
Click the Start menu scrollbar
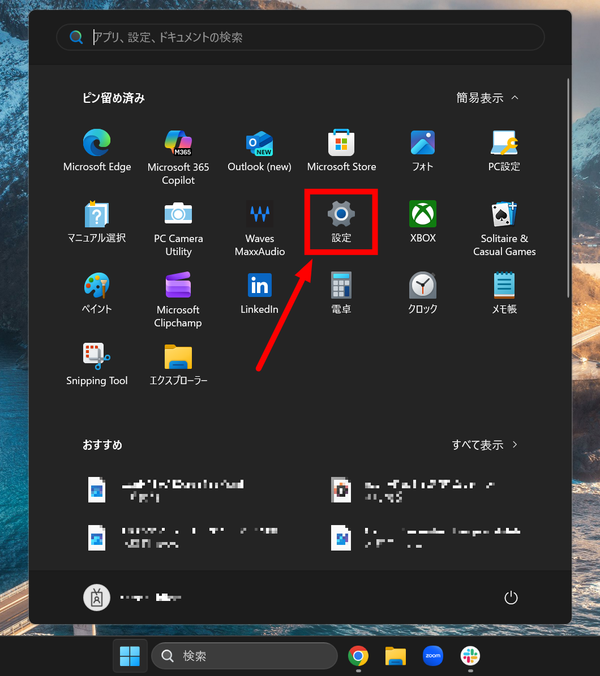tap(568, 188)
